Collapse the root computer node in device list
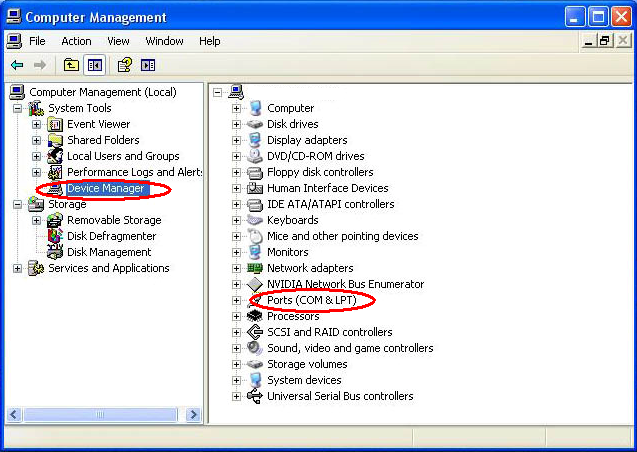The height and width of the screenshot is (452, 637). tap(218, 93)
